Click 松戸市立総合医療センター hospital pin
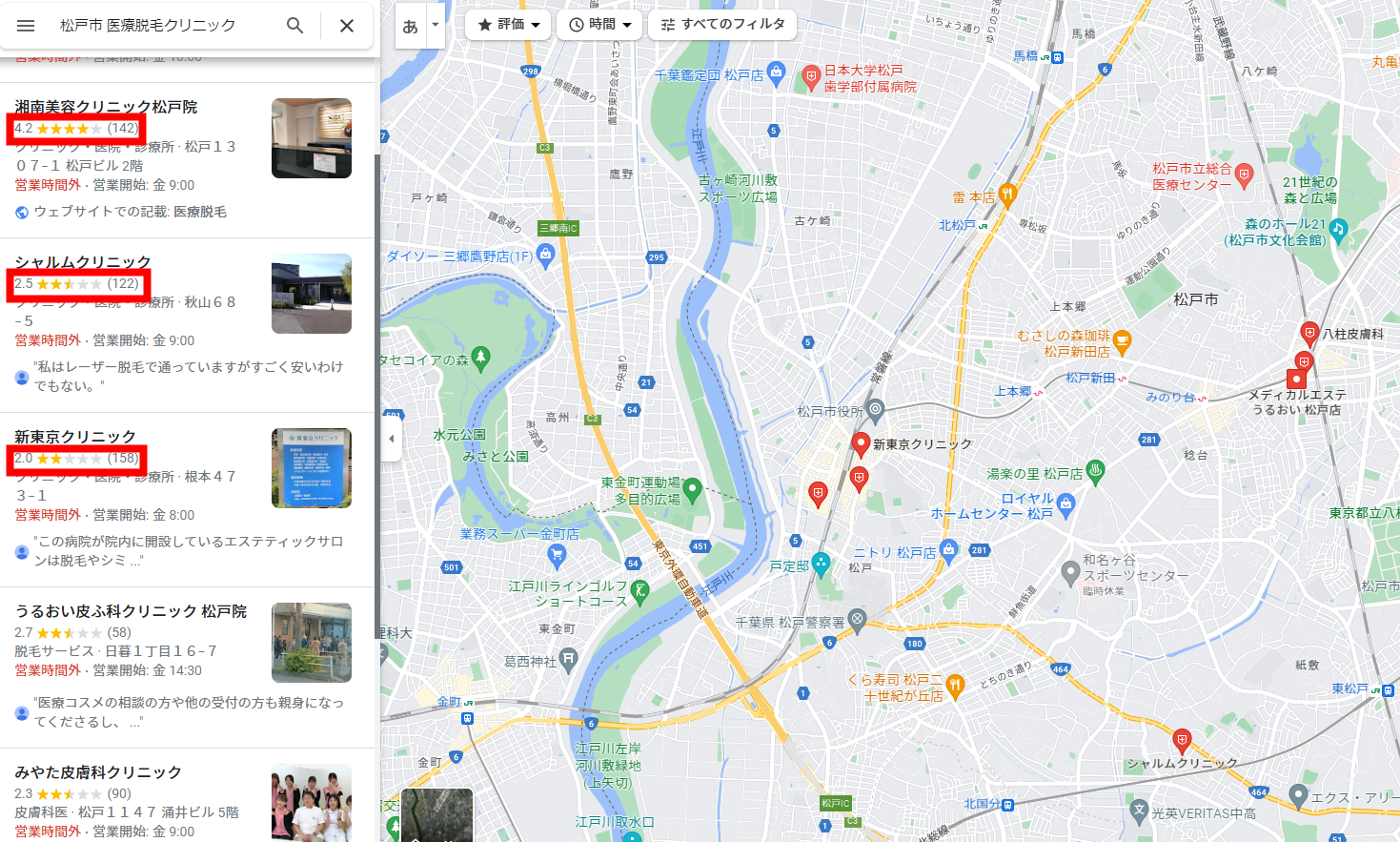This screenshot has width=1400, height=842. tap(1244, 175)
